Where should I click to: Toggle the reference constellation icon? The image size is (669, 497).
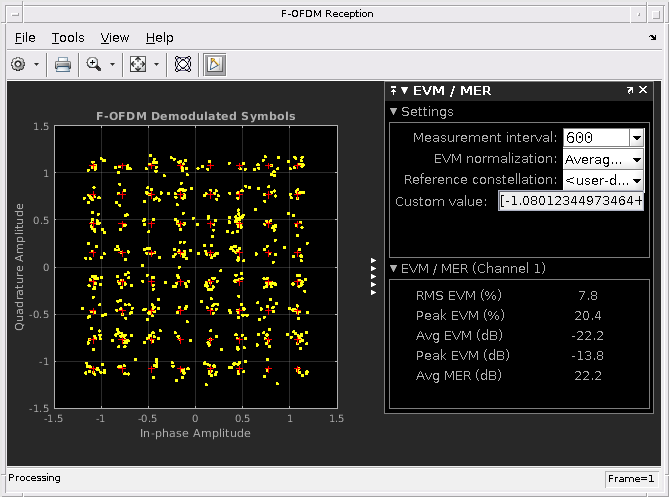coord(183,64)
